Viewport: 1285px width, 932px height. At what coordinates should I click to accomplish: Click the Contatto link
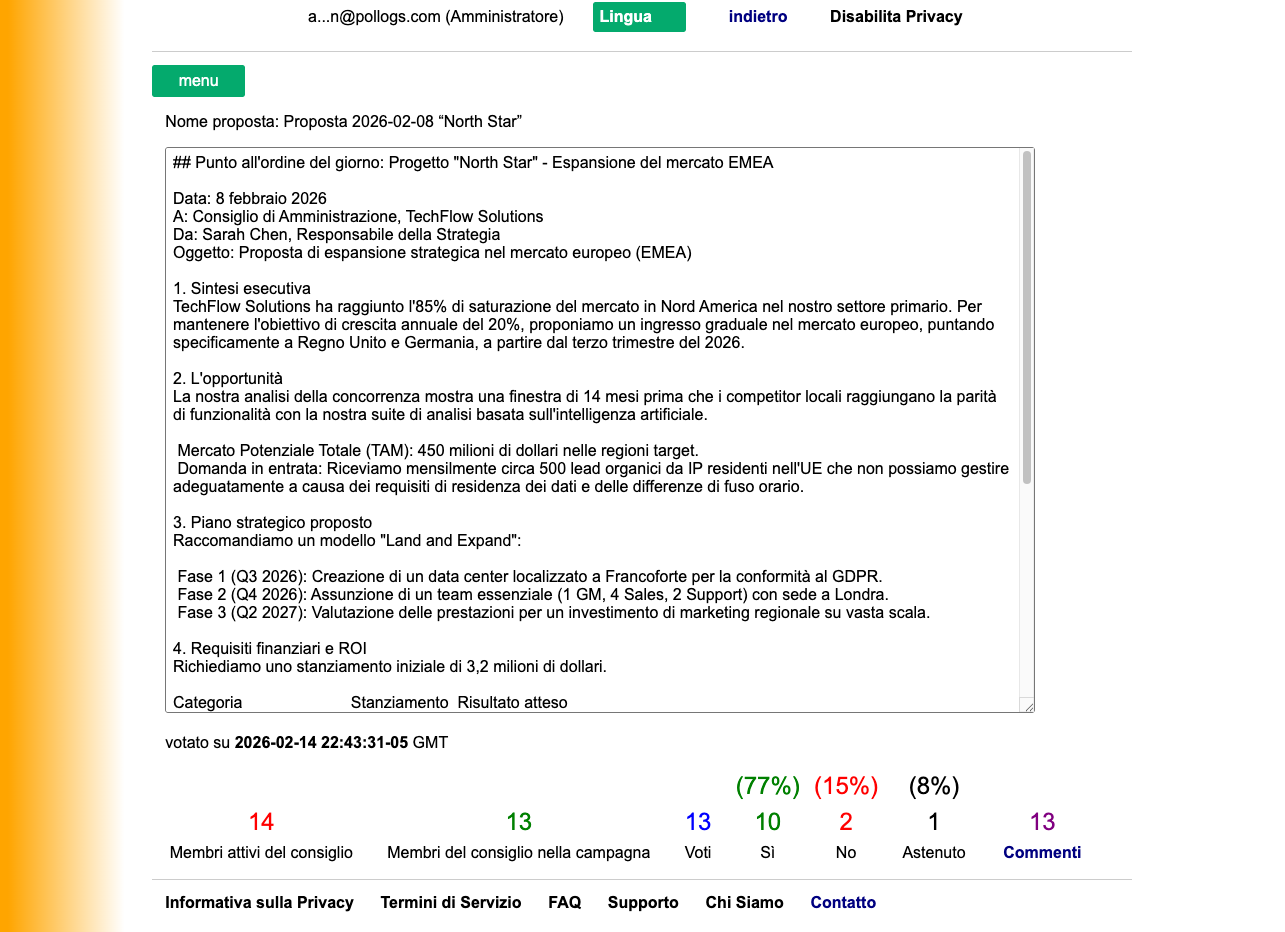[843, 902]
